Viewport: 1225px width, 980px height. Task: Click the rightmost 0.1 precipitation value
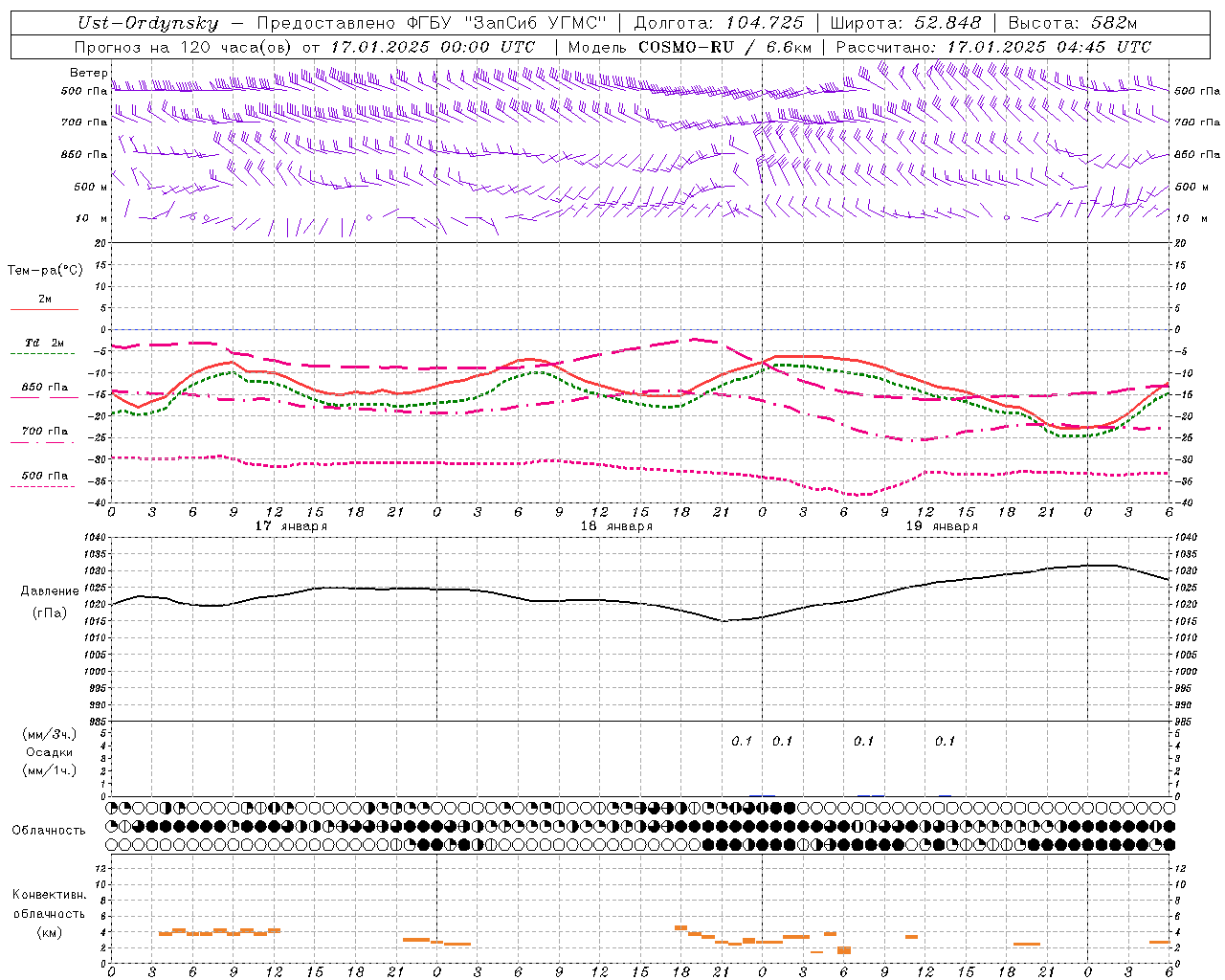[945, 741]
